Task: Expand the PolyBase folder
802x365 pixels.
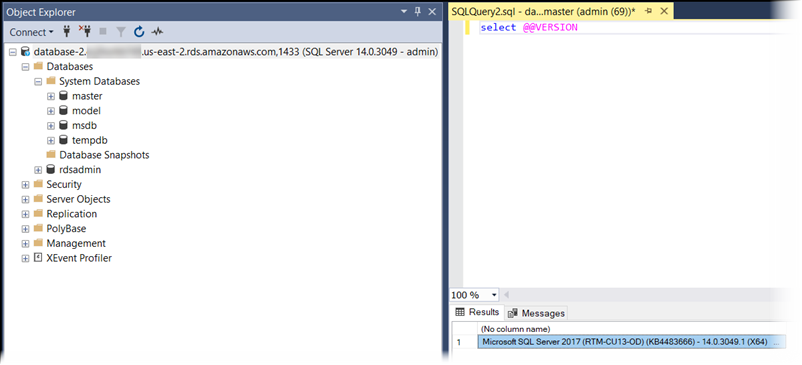Action: 25,230
